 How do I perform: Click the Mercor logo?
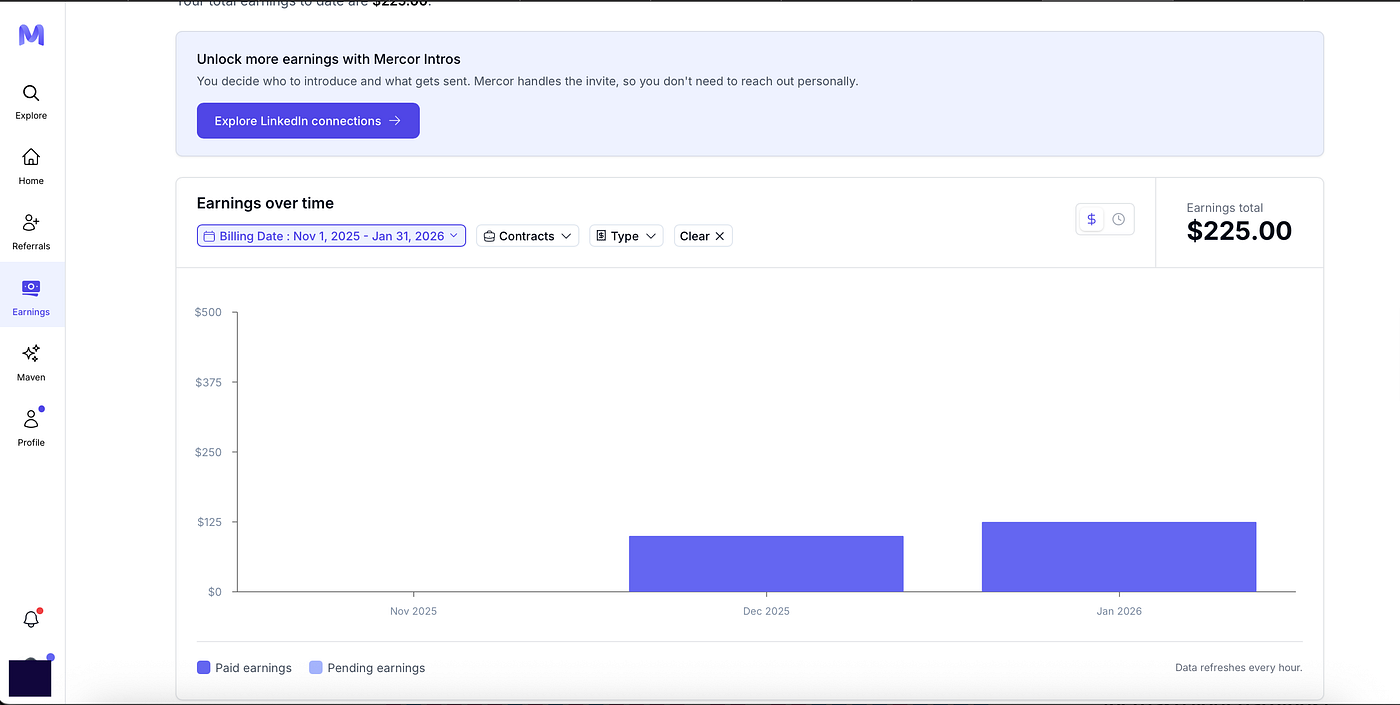click(31, 35)
